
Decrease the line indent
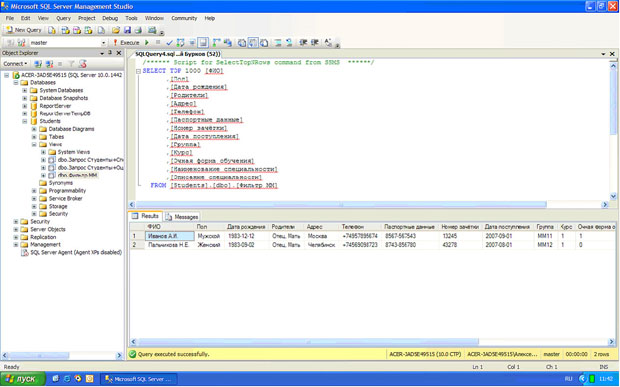point(303,43)
